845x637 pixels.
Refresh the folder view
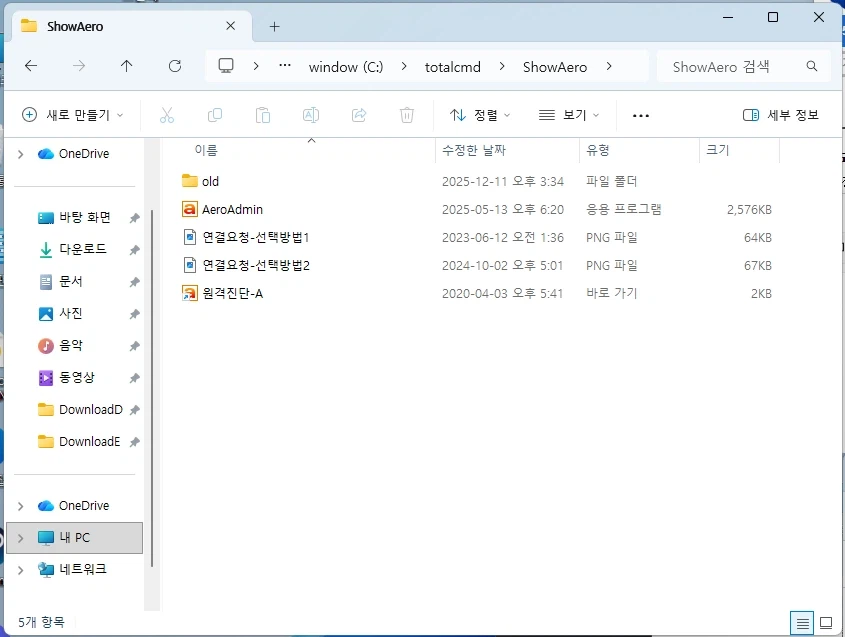point(175,66)
